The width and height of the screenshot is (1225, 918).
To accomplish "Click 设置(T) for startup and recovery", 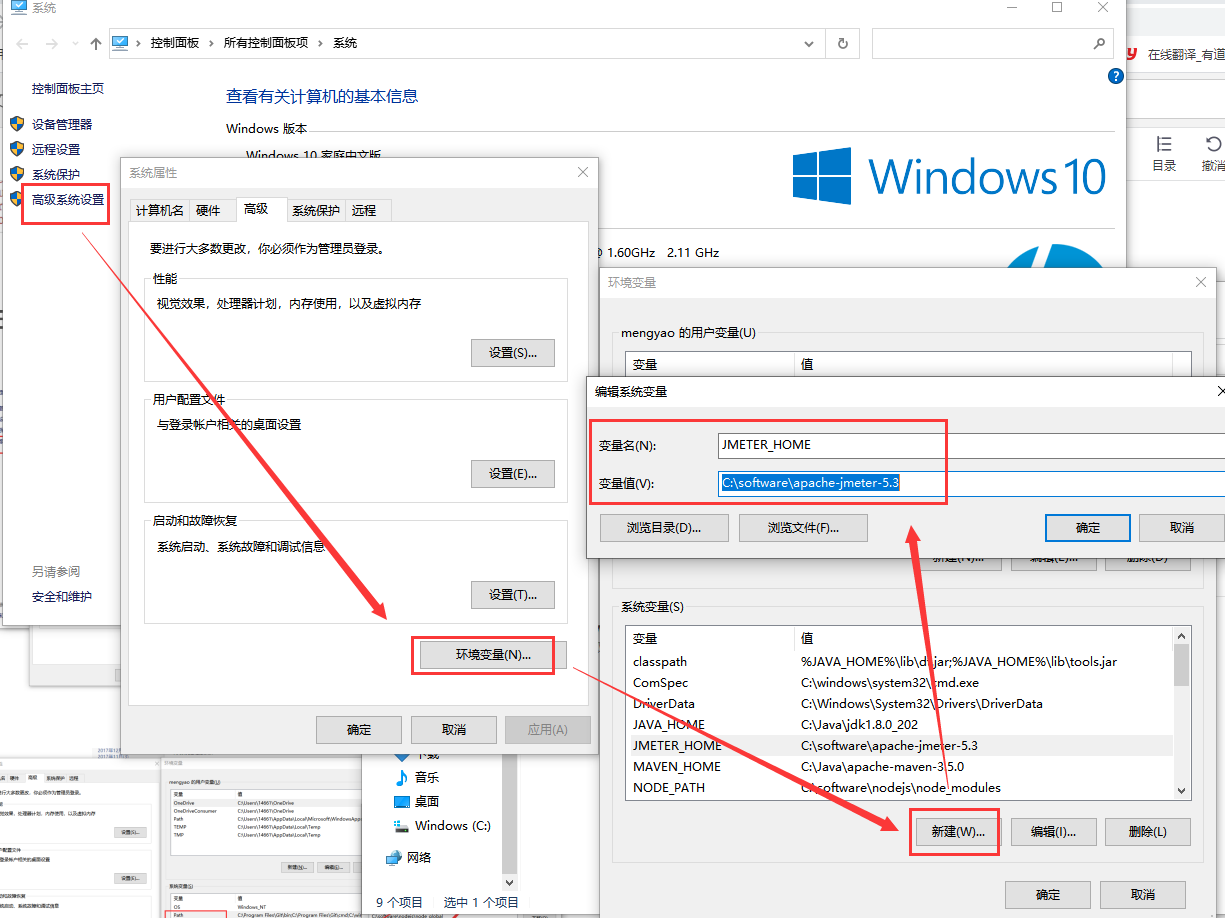I will pos(513,595).
